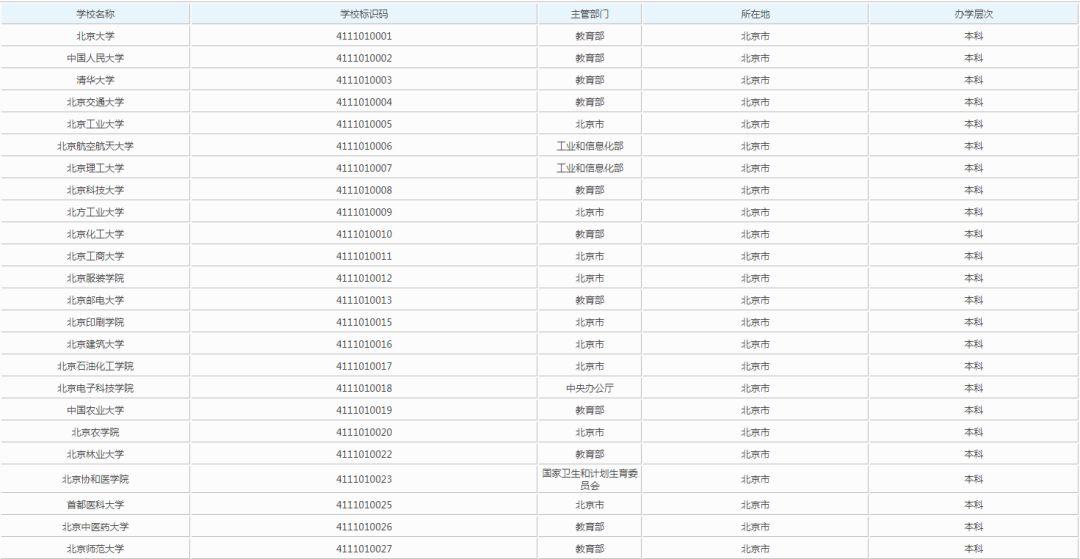This screenshot has width=1080, height=559.
Task: Click the code 4111010016
Action: click(364, 344)
